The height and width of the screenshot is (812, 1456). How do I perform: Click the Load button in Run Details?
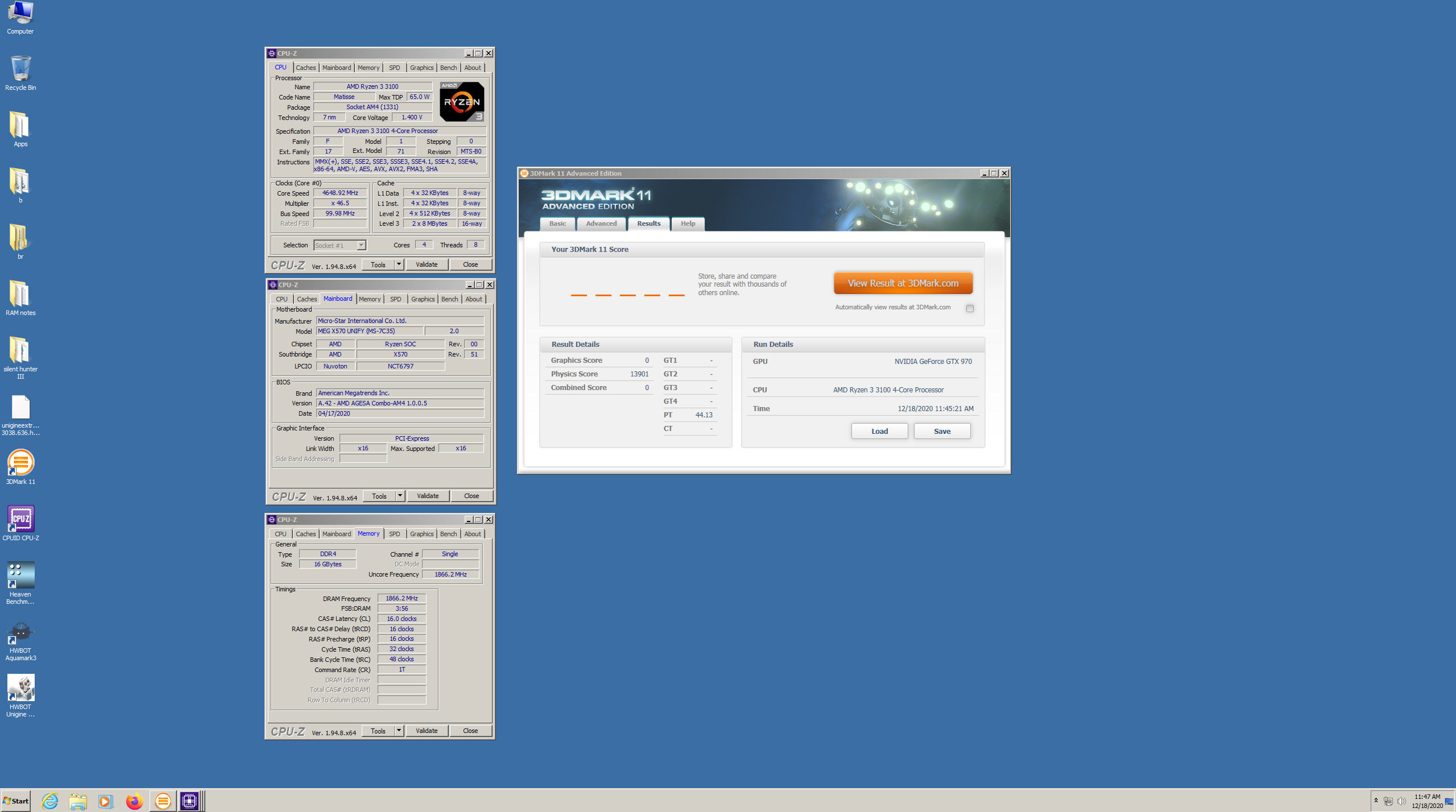click(879, 431)
